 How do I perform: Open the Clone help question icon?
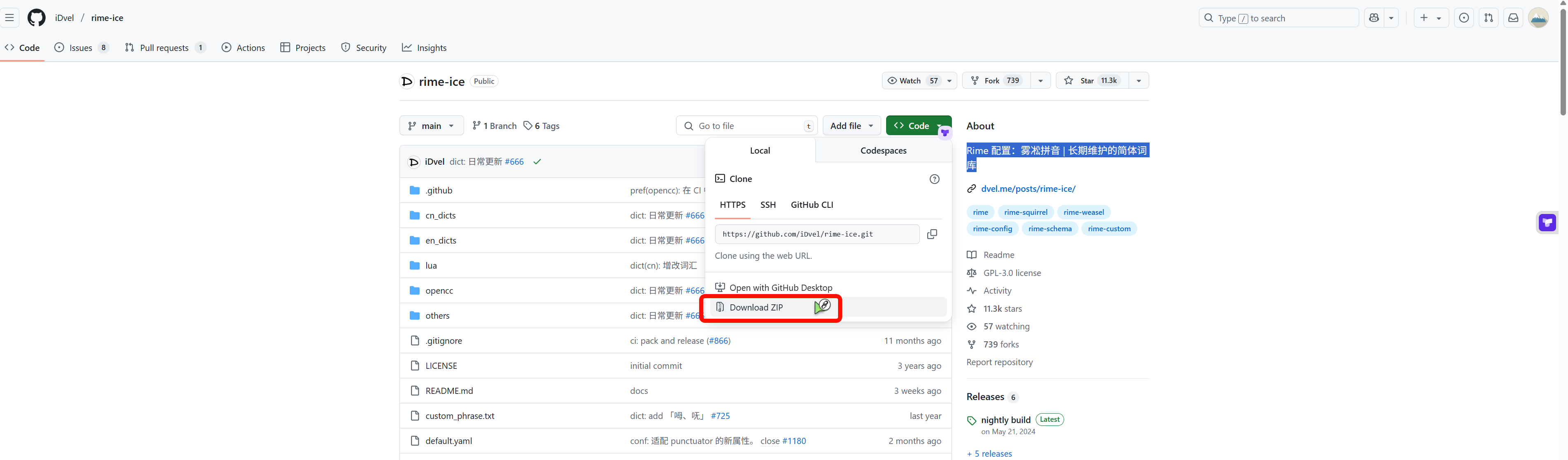pyautogui.click(x=934, y=178)
